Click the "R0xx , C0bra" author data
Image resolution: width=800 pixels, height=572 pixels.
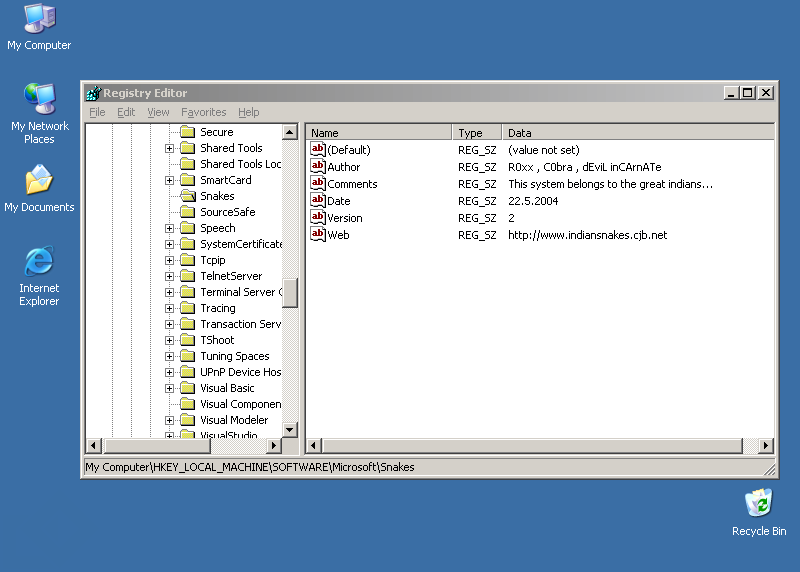click(x=584, y=167)
